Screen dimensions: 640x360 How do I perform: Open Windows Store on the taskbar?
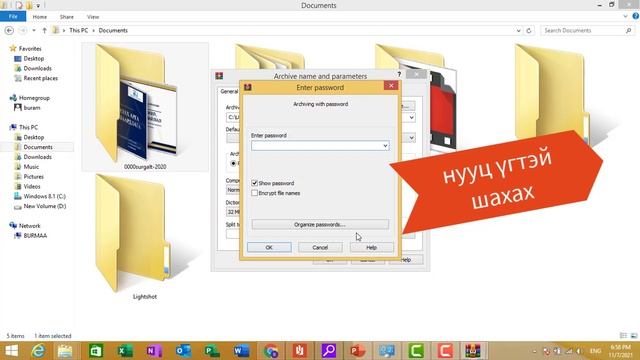pyautogui.click(x=96, y=351)
